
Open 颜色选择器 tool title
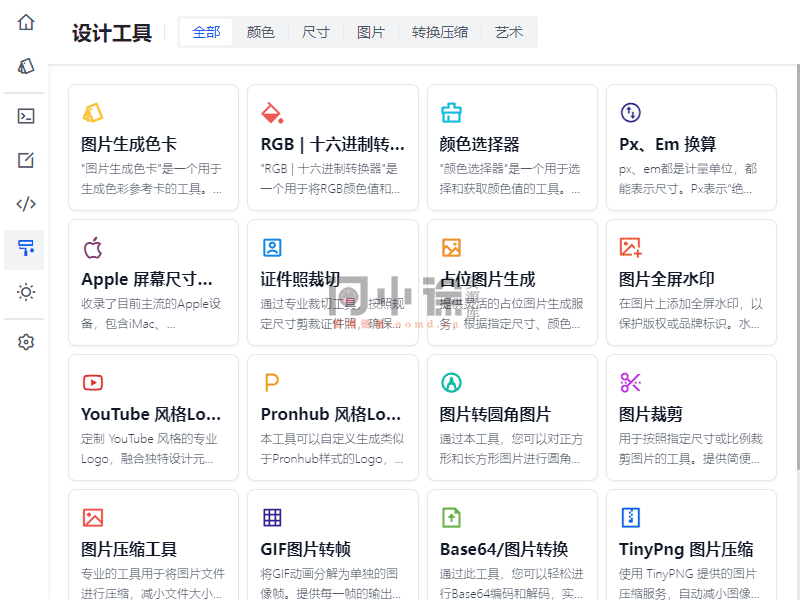coord(480,144)
